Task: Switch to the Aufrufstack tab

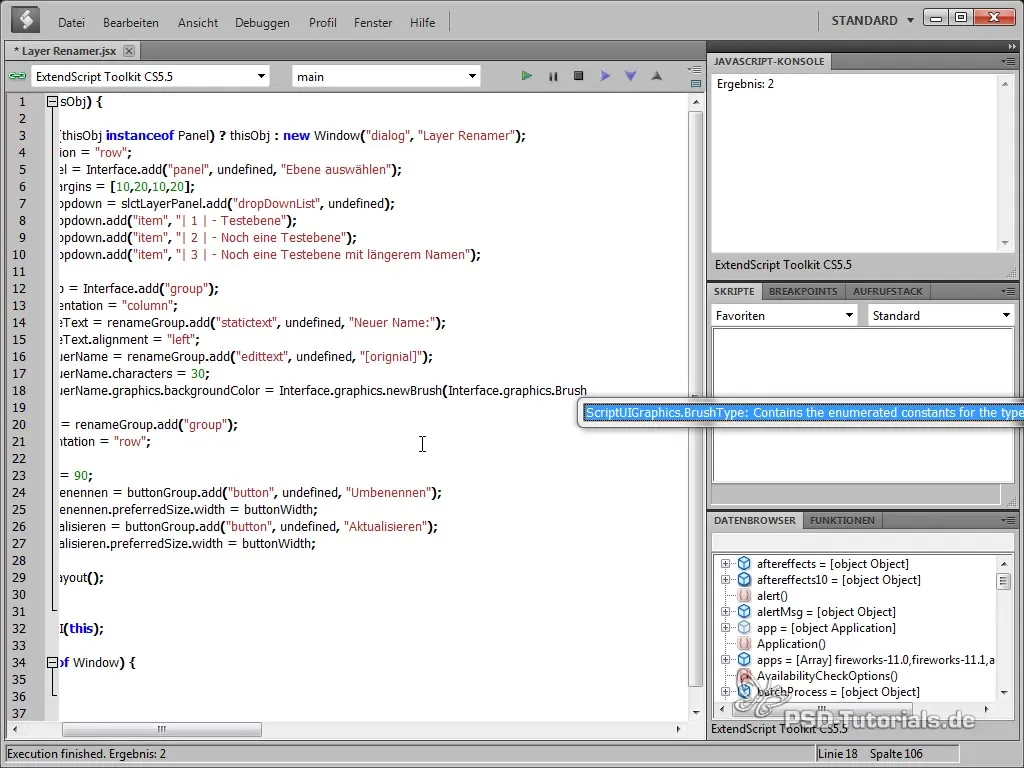Action: tap(888, 291)
